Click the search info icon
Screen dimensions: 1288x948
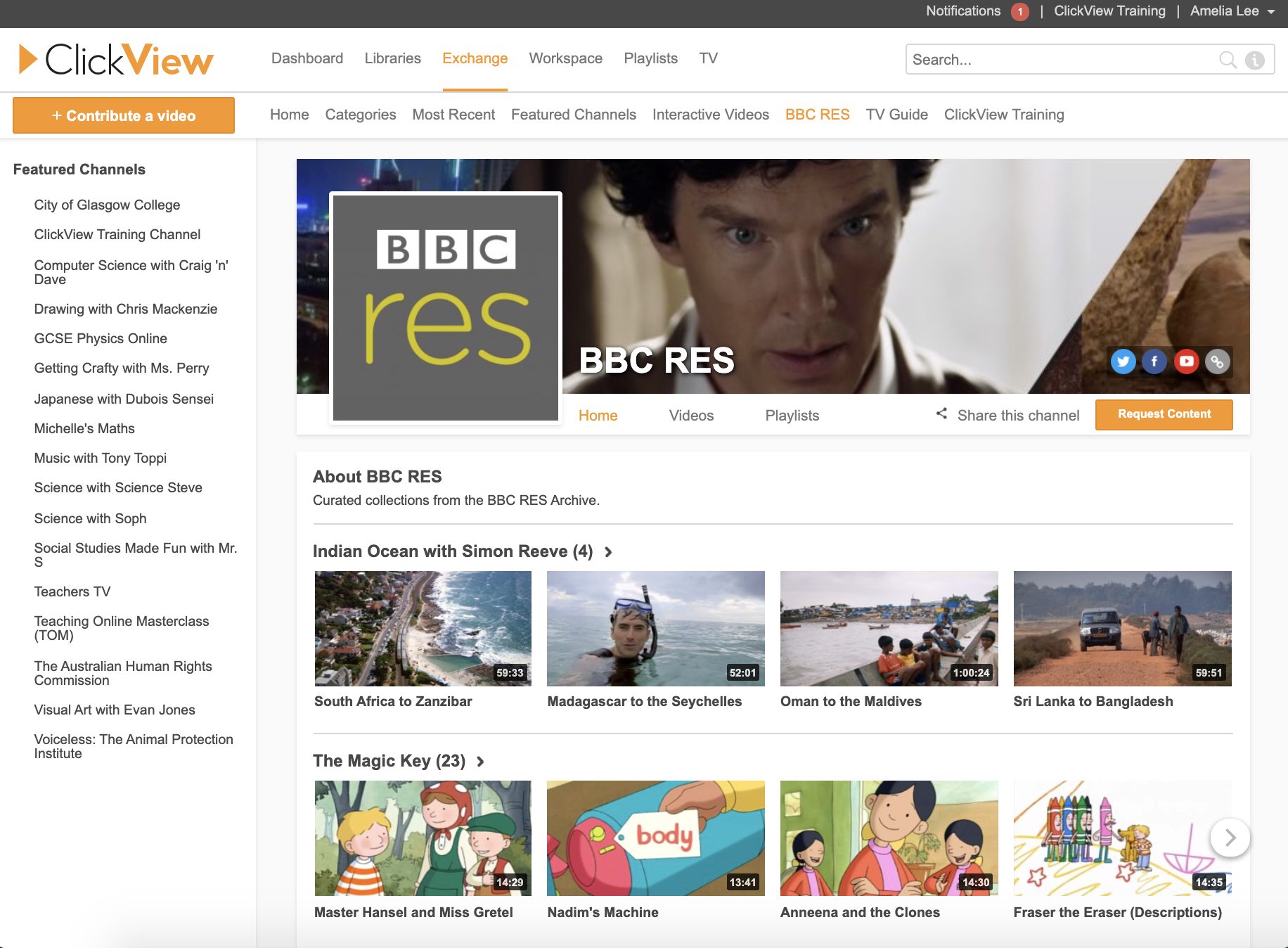coord(1255,60)
